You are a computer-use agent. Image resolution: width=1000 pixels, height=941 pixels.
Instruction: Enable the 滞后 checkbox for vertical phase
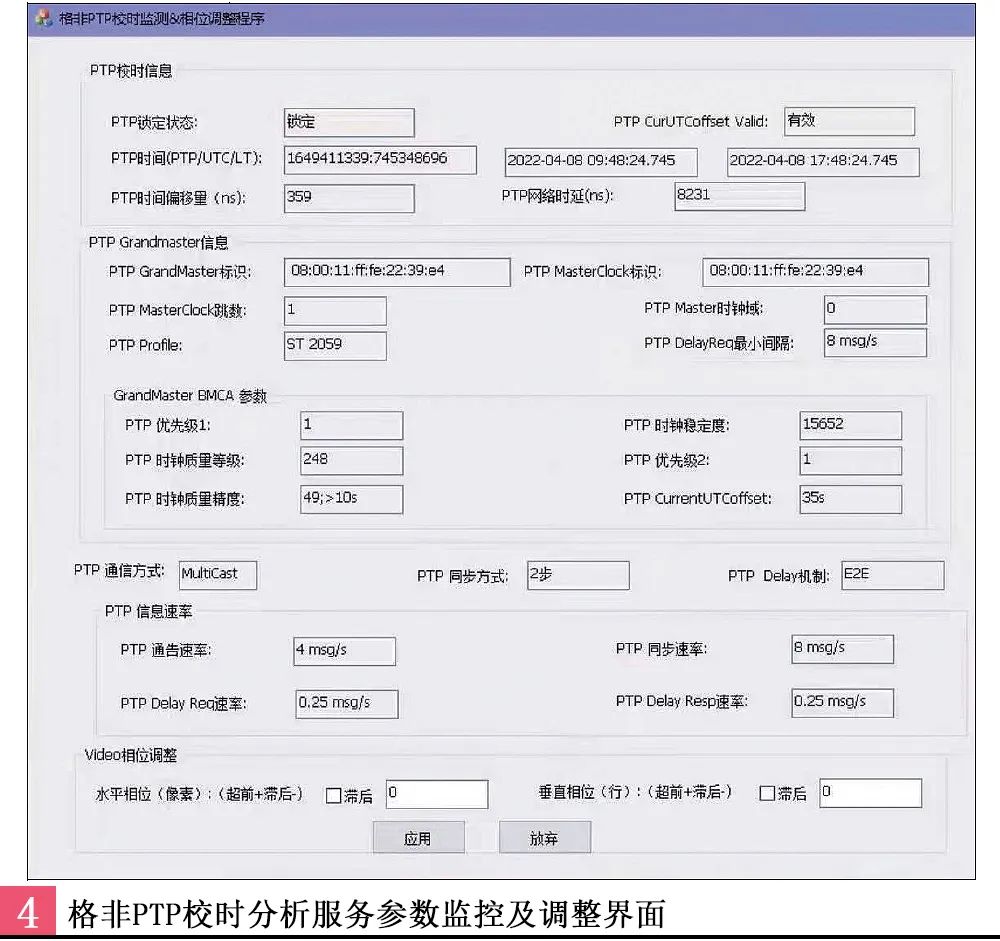click(766, 793)
